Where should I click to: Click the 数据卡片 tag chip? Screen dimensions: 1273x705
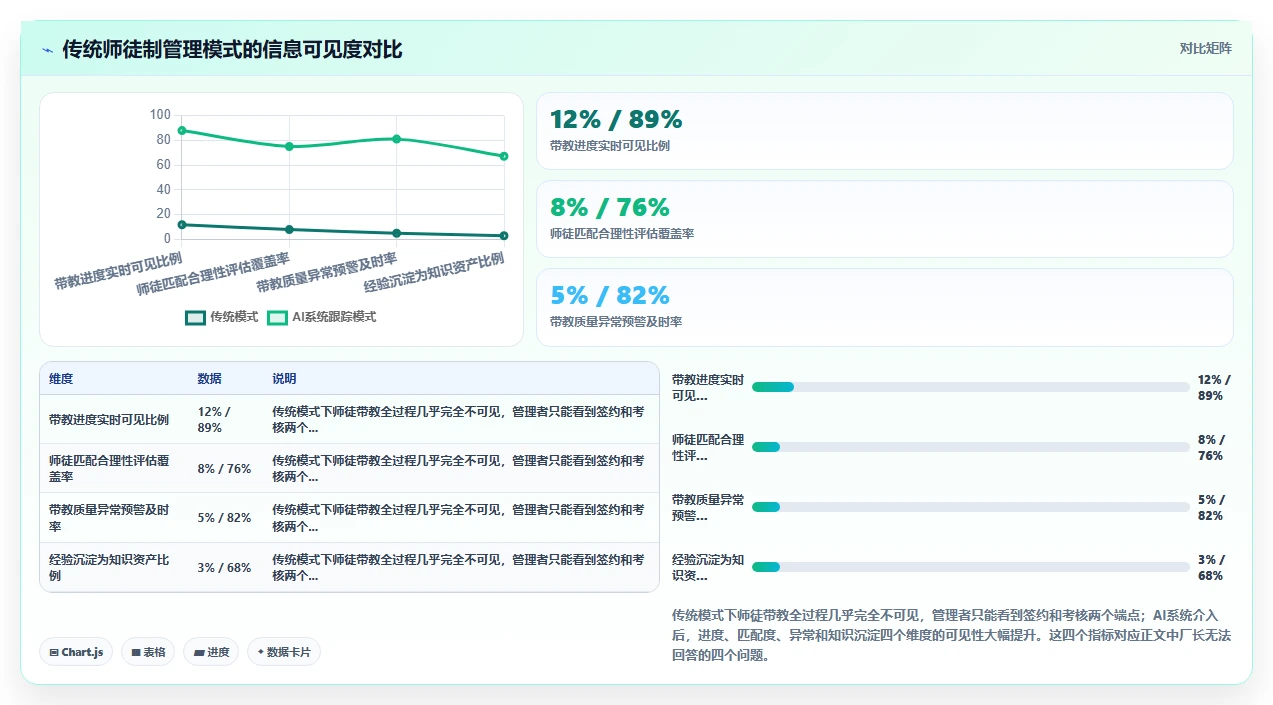pos(284,652)
